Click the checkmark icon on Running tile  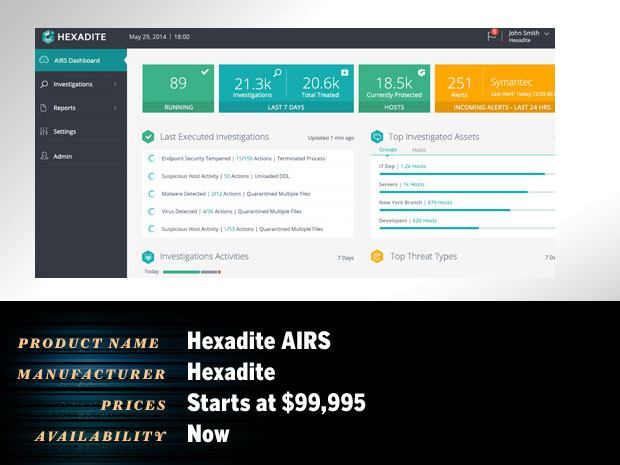coord(205,72)
